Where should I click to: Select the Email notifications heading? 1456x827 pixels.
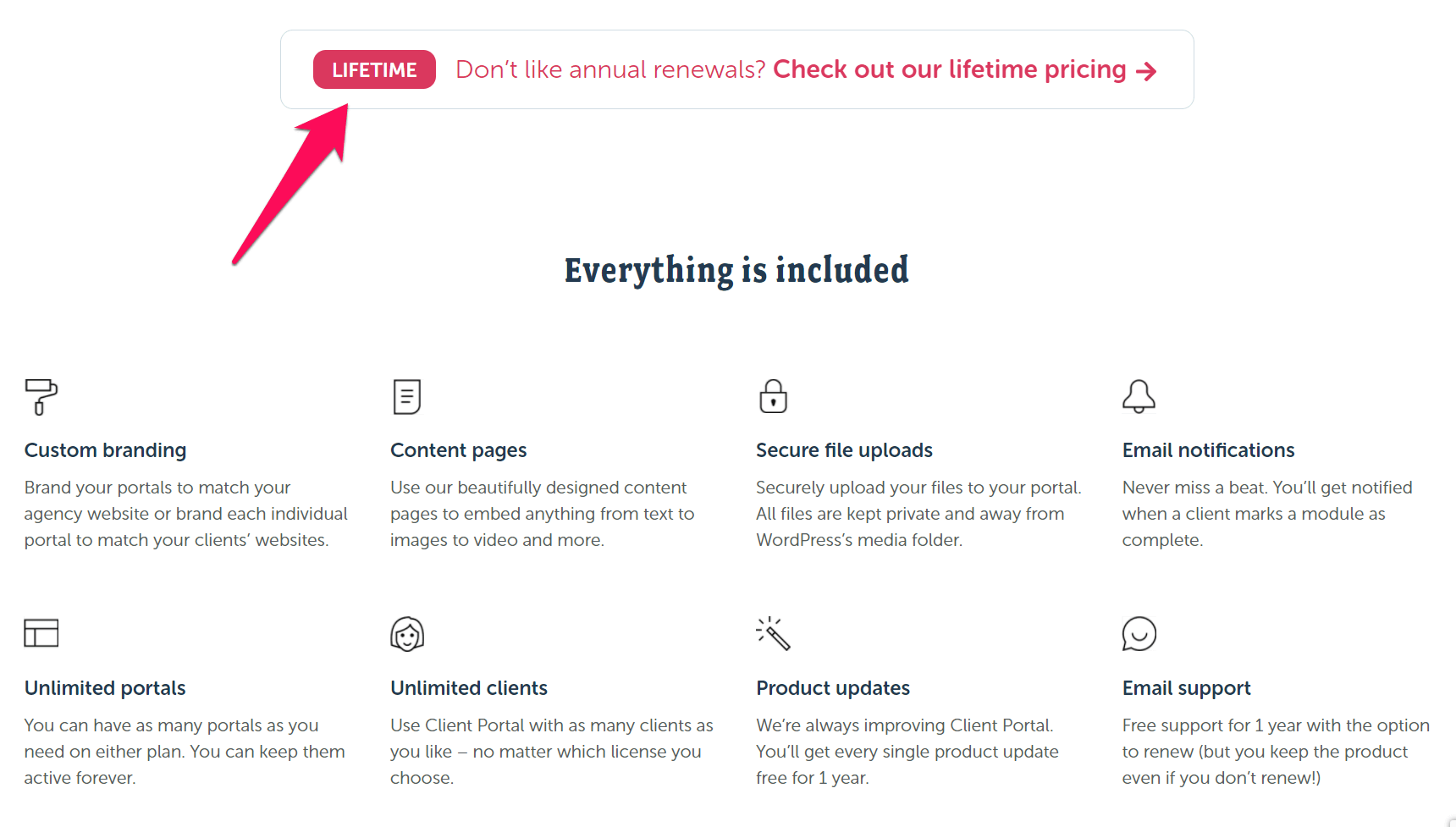tap(1208, 450)
